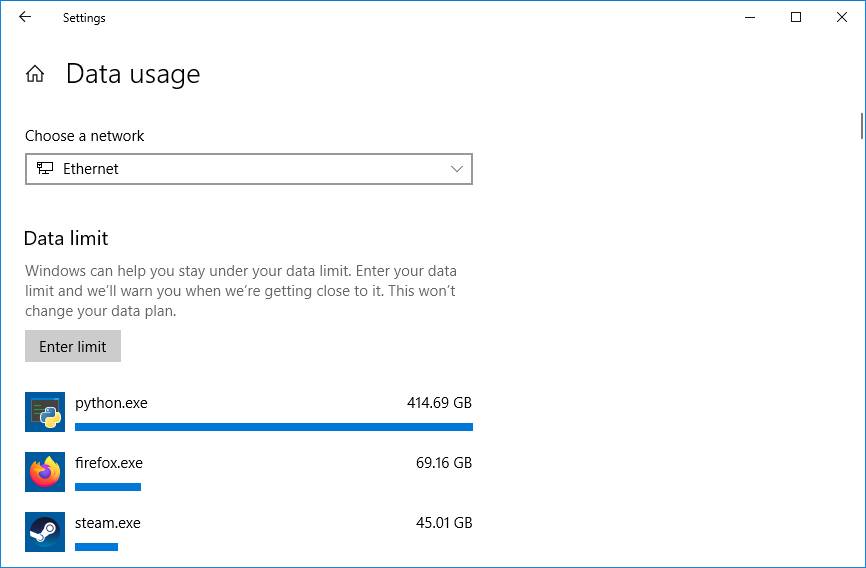Maximize the Settings window
The width and height of the screenshot is (866, 568).
(796, 17)
